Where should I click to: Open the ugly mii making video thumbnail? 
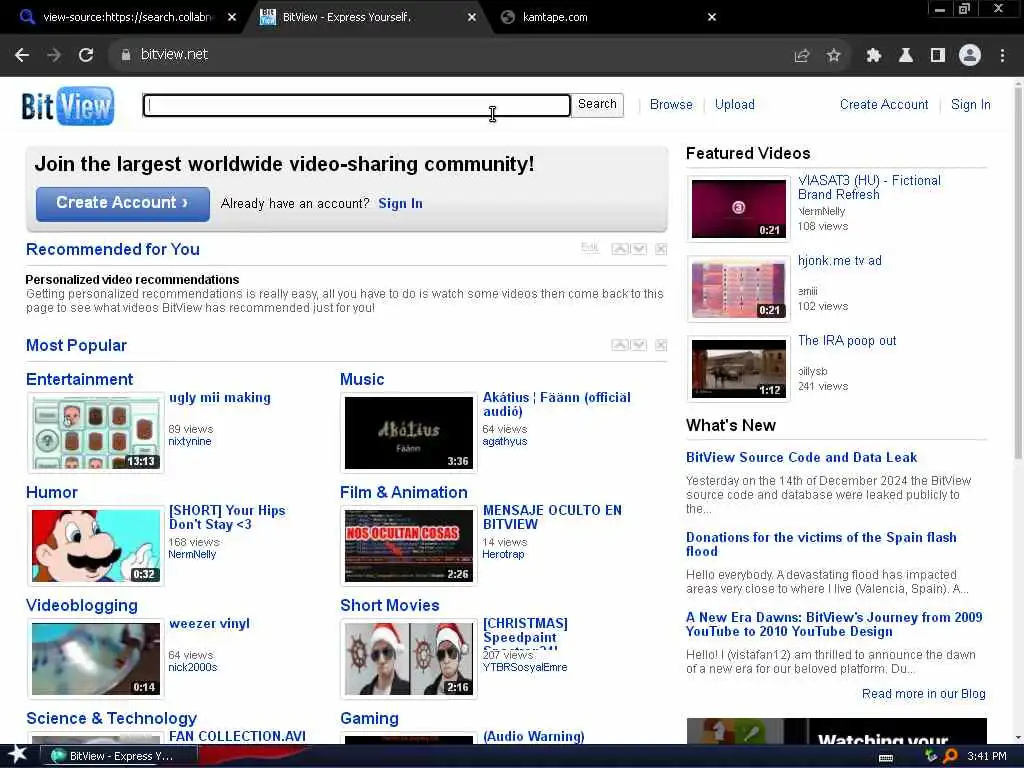tap(95, 432)
